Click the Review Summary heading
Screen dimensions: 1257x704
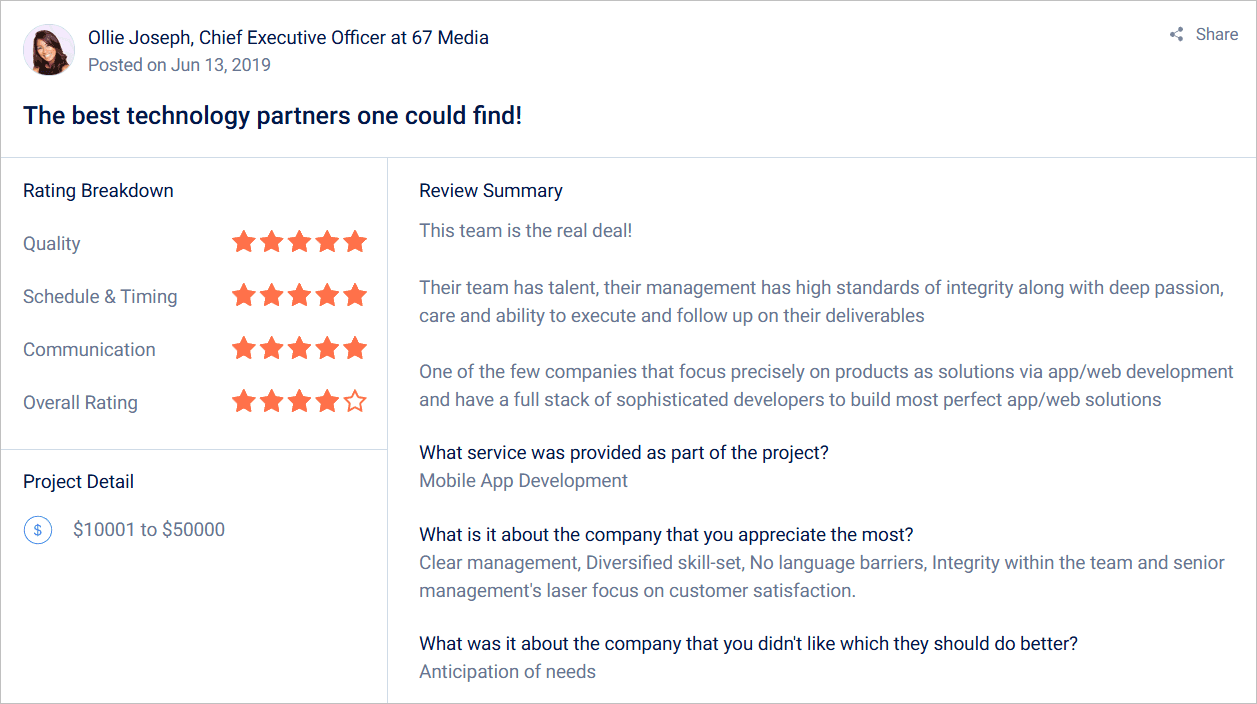[x=490, y=191]
